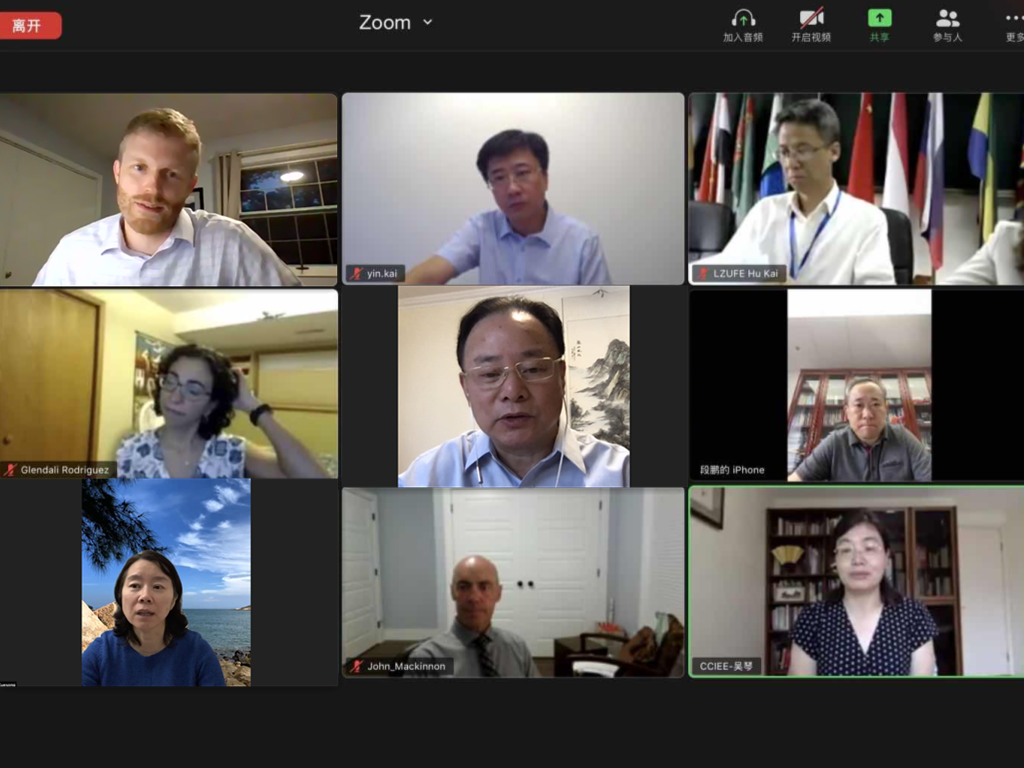1024x768 pixels.
Task: Open the green share screen icon
Action: coord(879,18)
